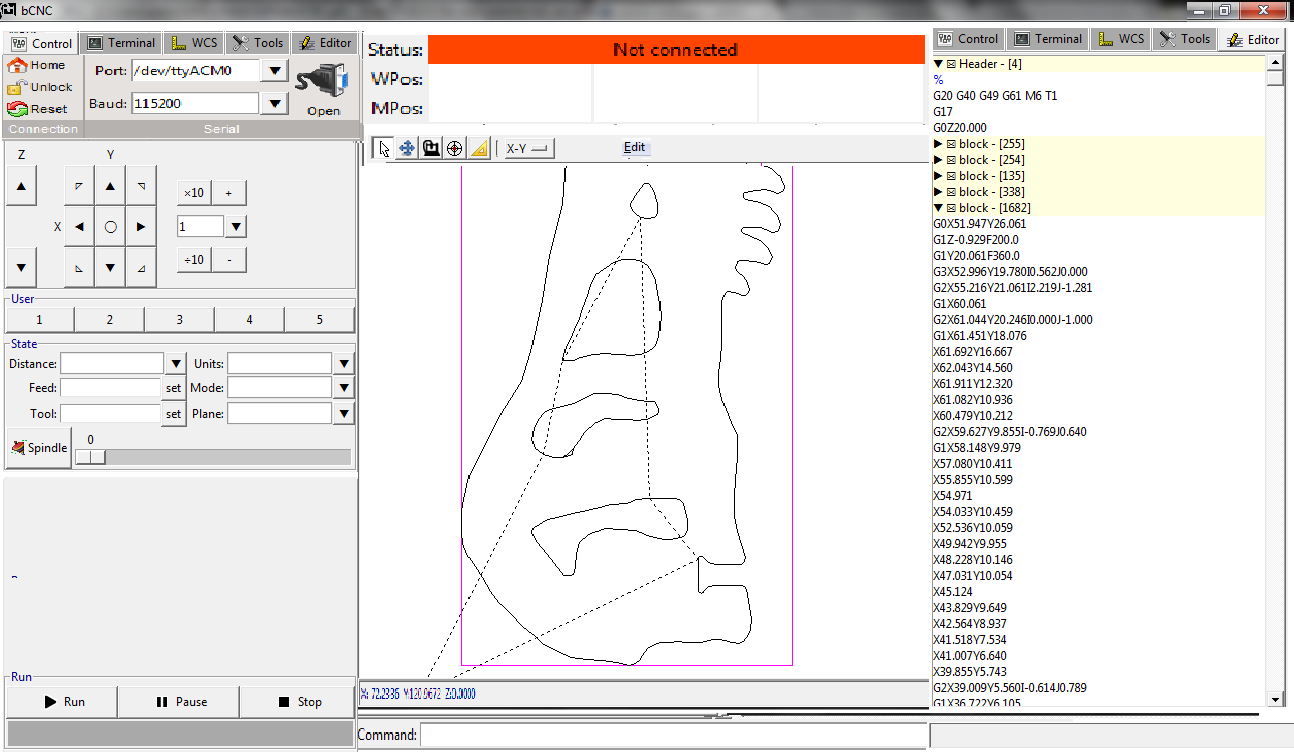Open the Baud rate dropdown arrow
Screen dimensions: 1294x752
pyautogui.click(x=275, y=103)
